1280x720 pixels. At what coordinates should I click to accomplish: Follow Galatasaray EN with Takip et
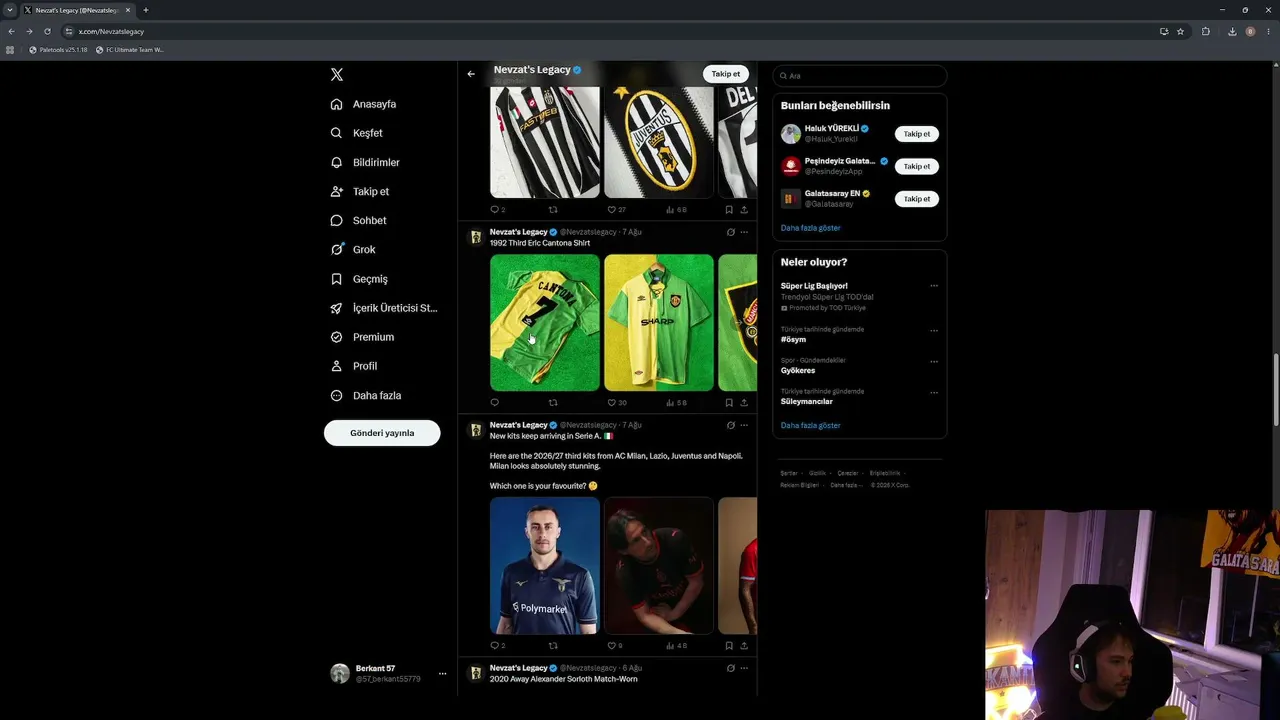point(916,199)
